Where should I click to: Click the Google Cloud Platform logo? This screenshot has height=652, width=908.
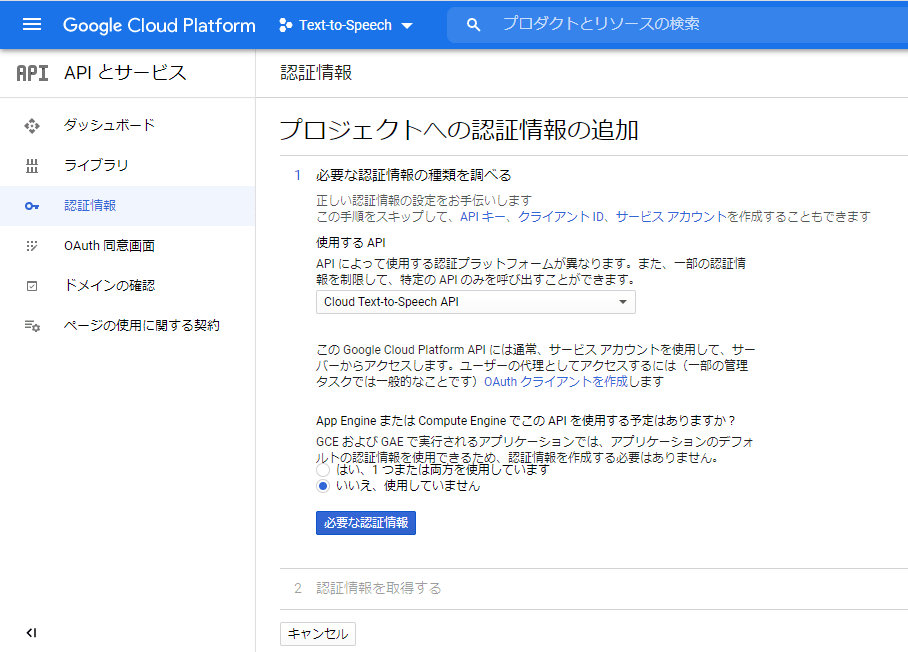159,25
